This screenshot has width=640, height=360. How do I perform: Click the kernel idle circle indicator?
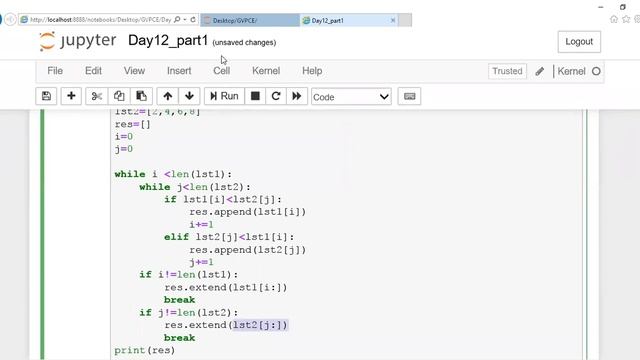[x=596, y=71]
